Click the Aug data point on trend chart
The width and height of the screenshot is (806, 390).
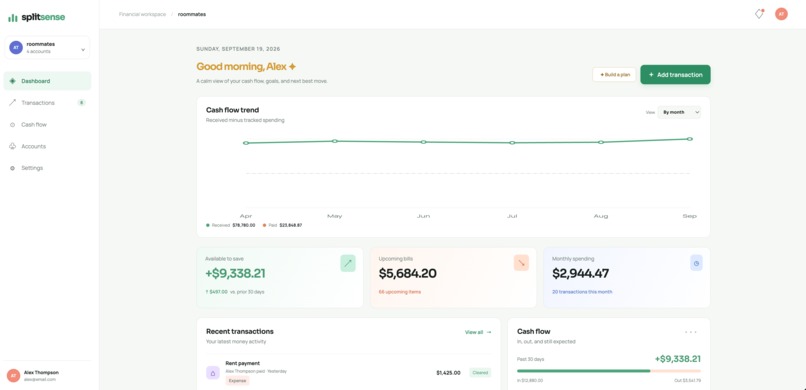(601, 142)
